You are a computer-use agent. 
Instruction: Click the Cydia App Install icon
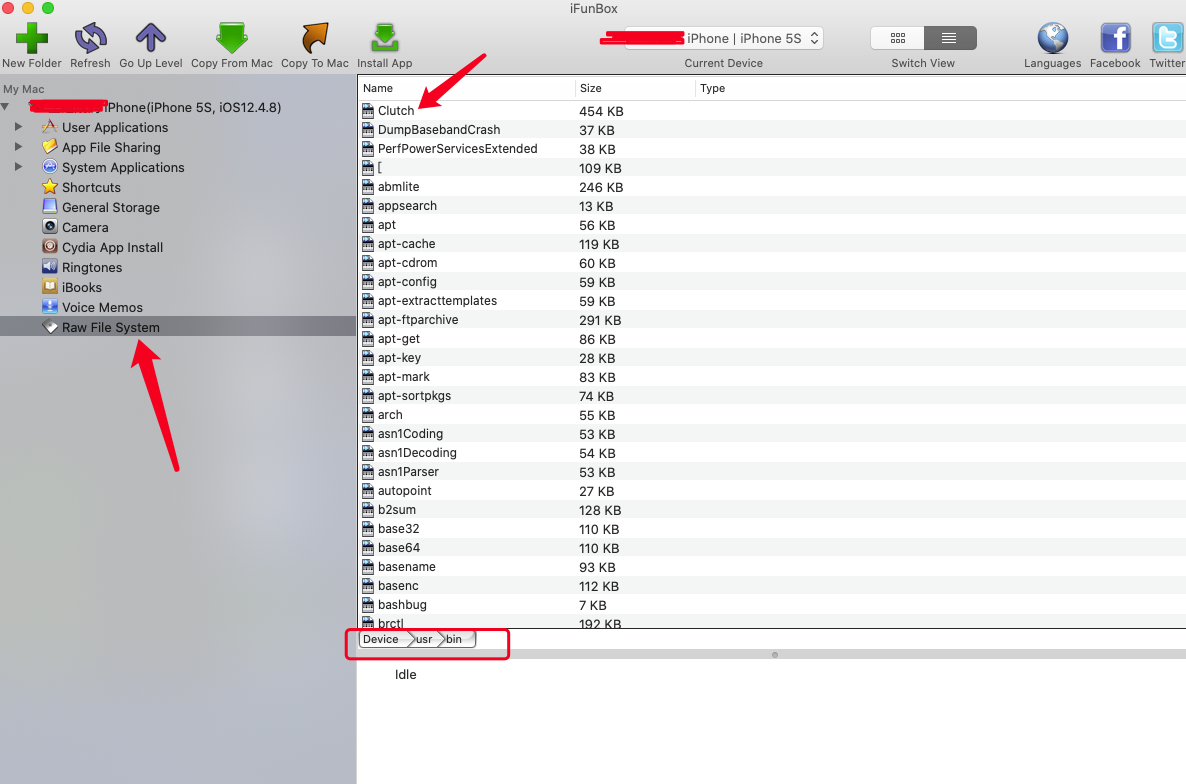pyautogui.click(x=50, y=246)
